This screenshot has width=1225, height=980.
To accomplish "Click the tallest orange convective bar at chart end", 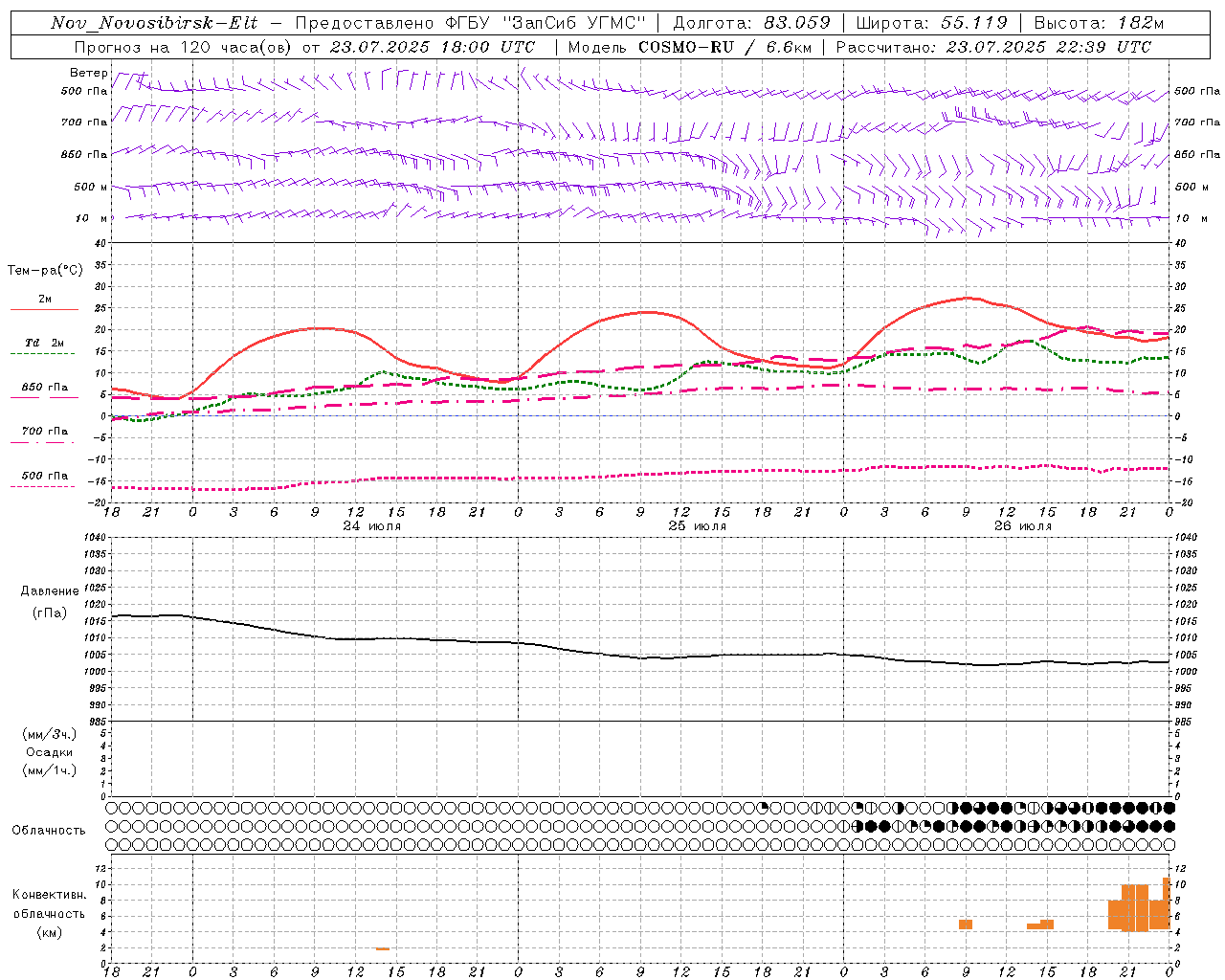I will point(1167,902).
